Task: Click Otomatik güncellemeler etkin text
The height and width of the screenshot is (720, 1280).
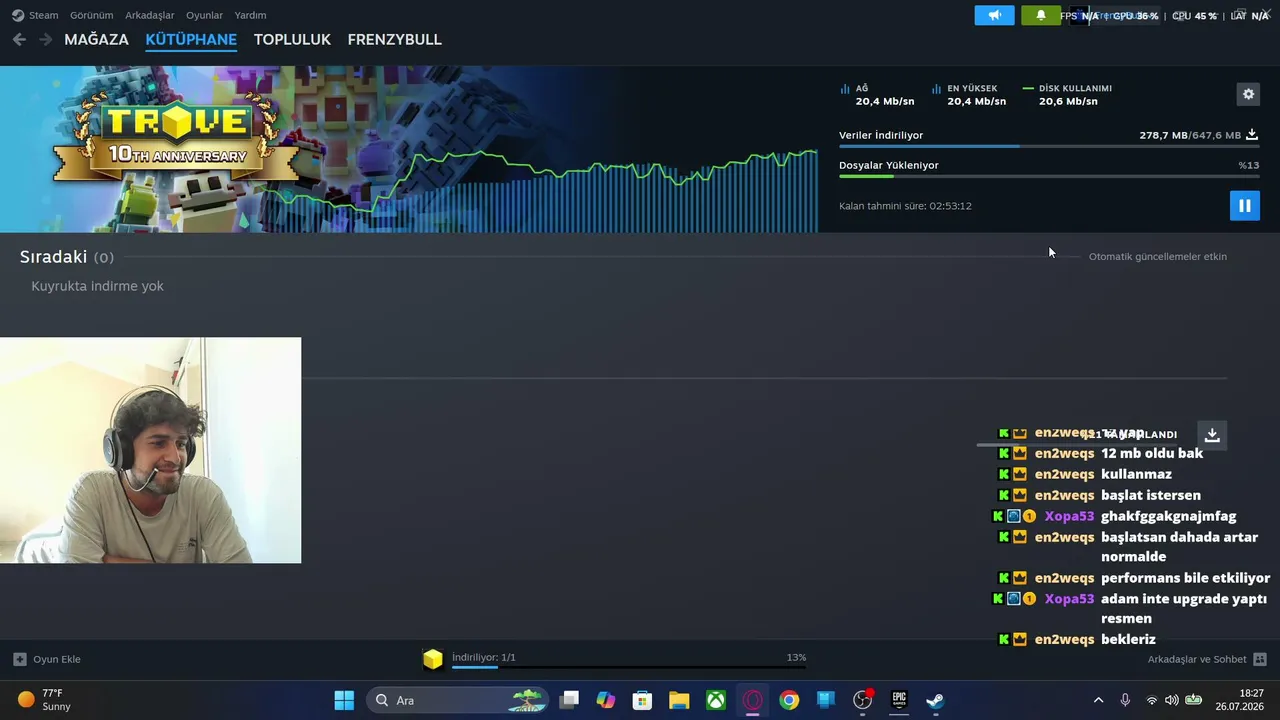Action: [x=1157, y=256]
